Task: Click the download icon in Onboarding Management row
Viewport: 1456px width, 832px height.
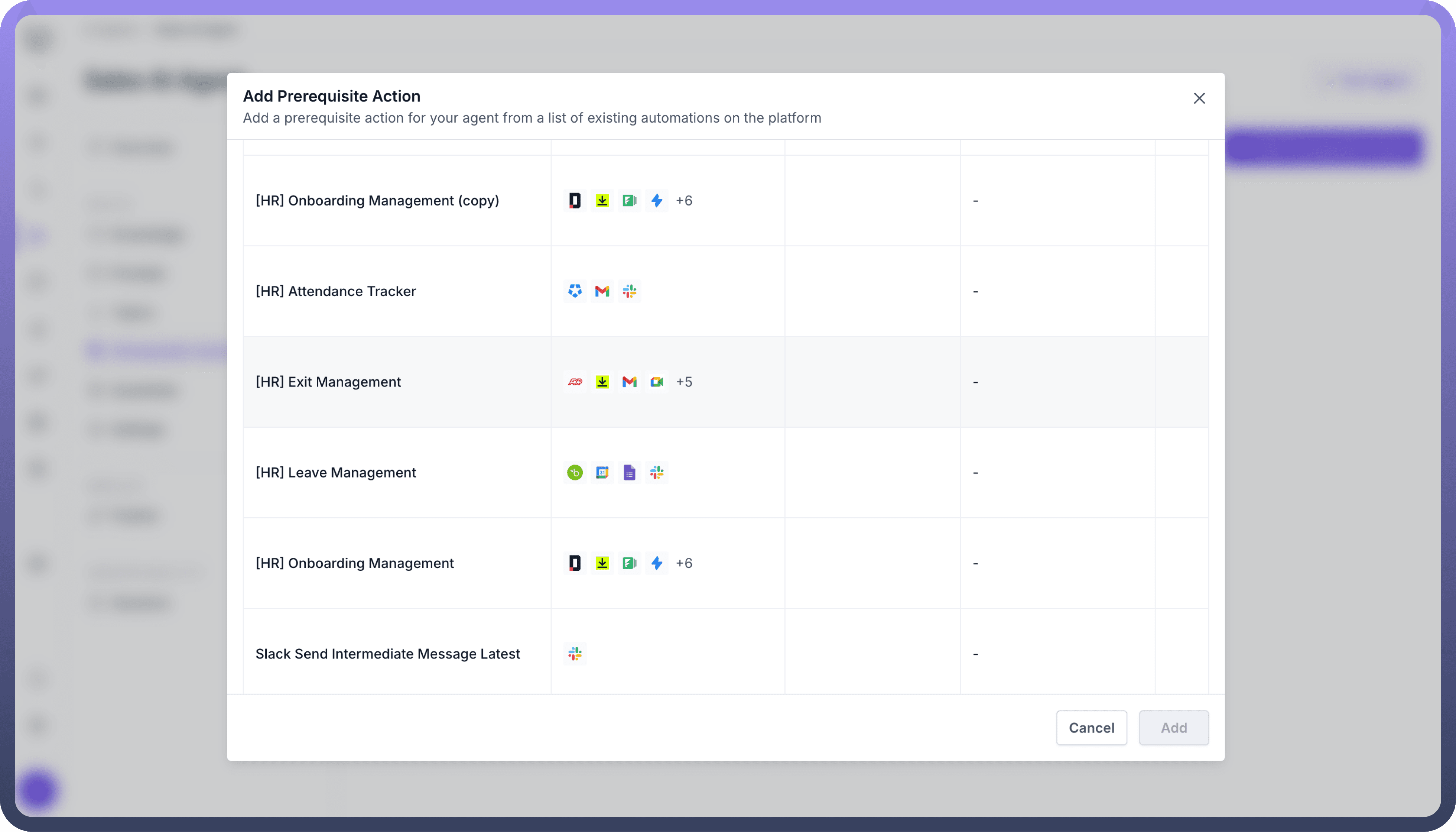Action: (x=602, y=563)
